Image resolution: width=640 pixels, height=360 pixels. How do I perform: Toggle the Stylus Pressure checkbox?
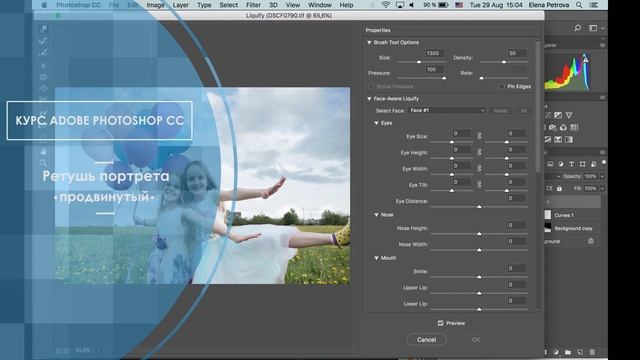pyautogui.click(x=371, y=87)
